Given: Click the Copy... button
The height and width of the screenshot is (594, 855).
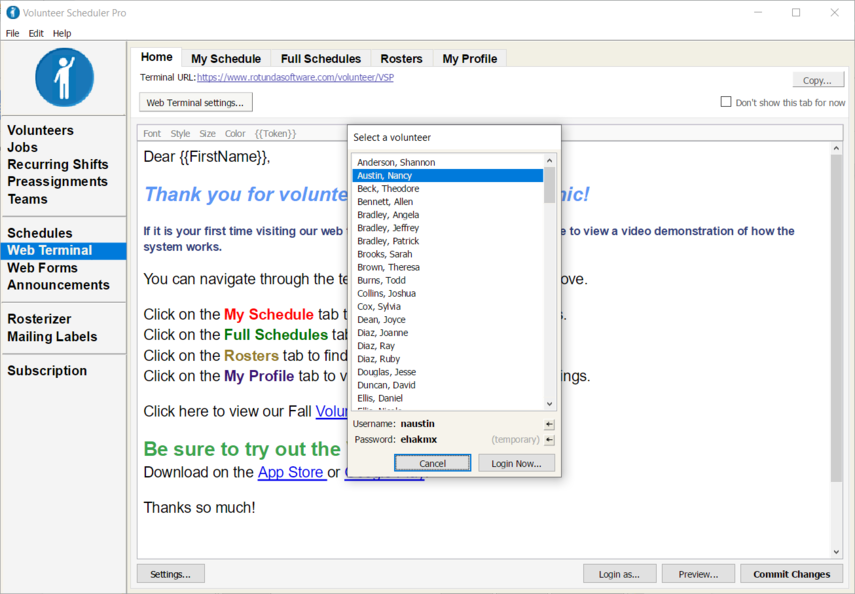Looking at the screenshot, I should (x=817, y=80).
